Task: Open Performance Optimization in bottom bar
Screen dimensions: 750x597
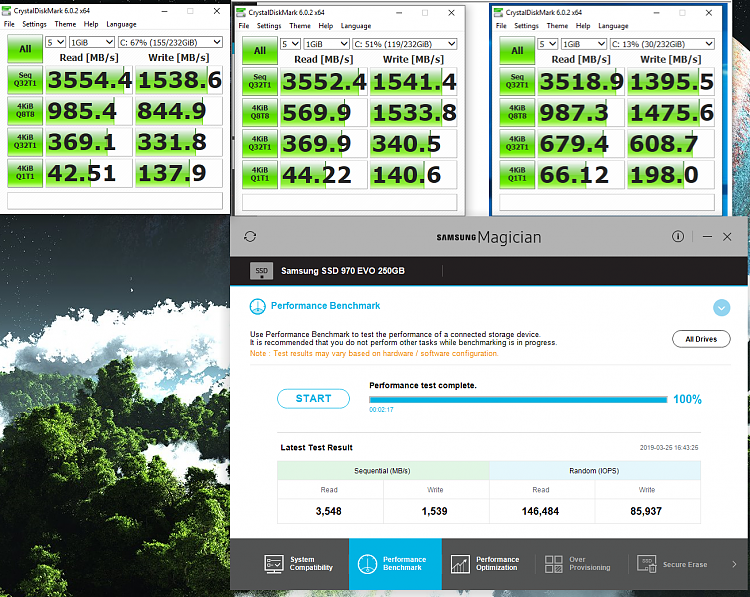Action: pyautogui.click(x=485, y=564)
